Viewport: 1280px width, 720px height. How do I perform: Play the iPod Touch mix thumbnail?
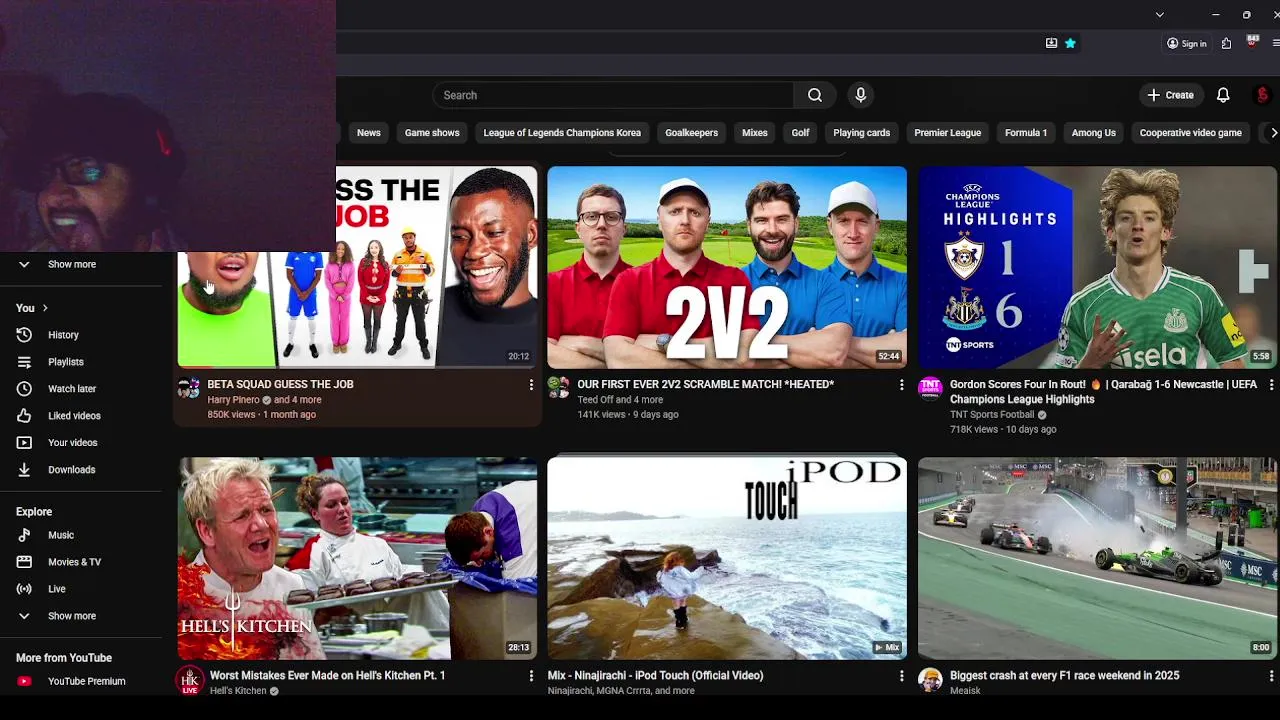point(727,559)
